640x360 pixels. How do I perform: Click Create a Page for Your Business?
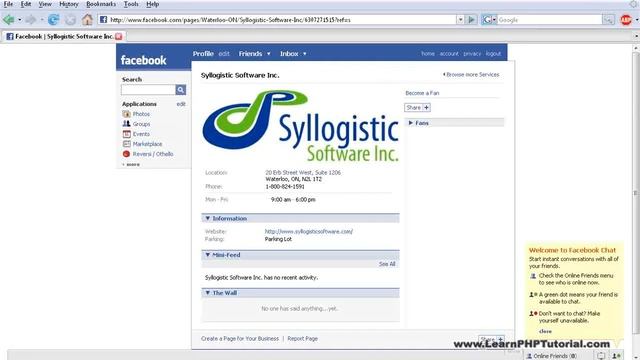pyautogui.click(x=240, y=338)
